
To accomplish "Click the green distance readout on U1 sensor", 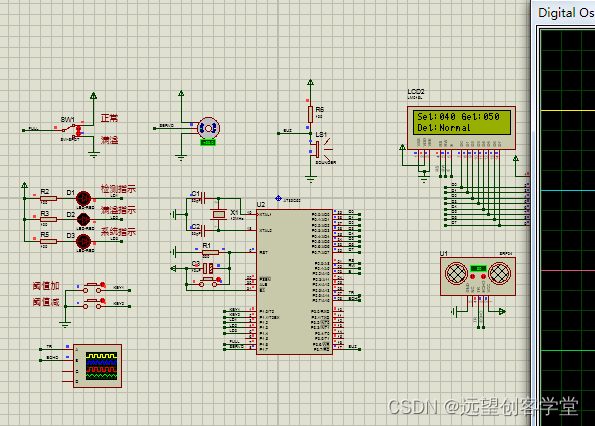I will (x=478, y=268).
